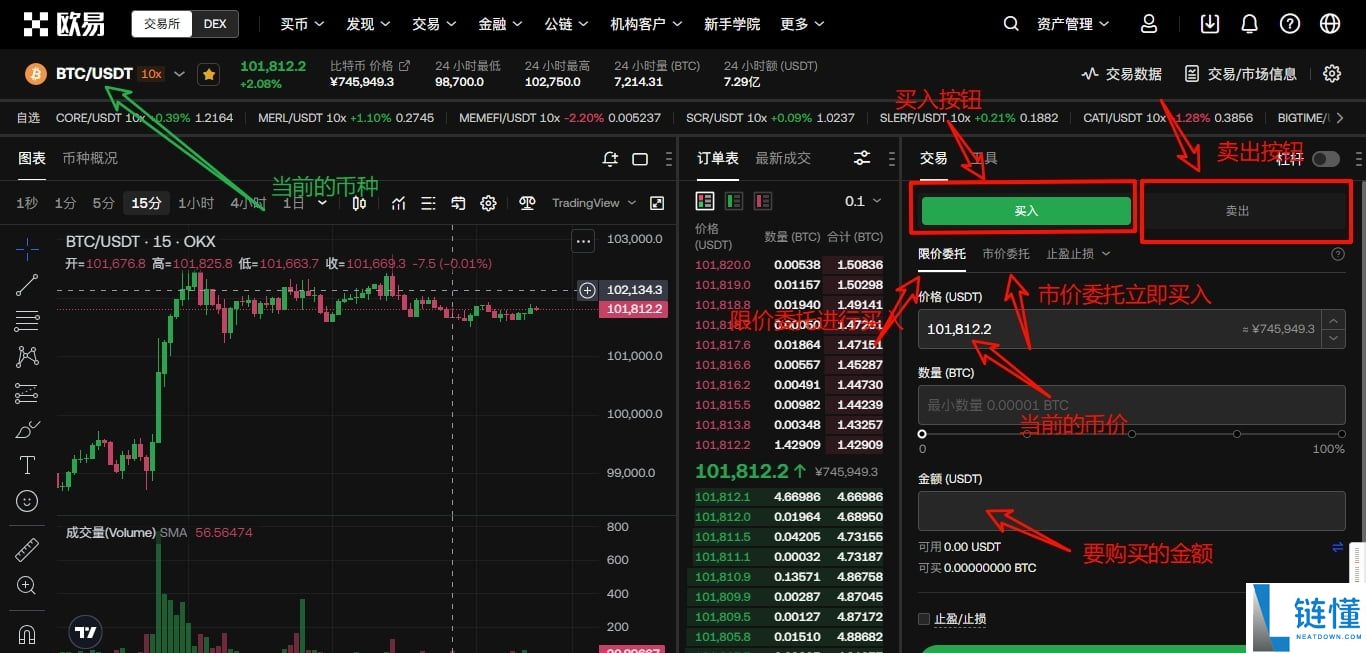Open the candlestick chart type icon
1366x653 pixels.
pyautogui.click(x=359, y=203)
